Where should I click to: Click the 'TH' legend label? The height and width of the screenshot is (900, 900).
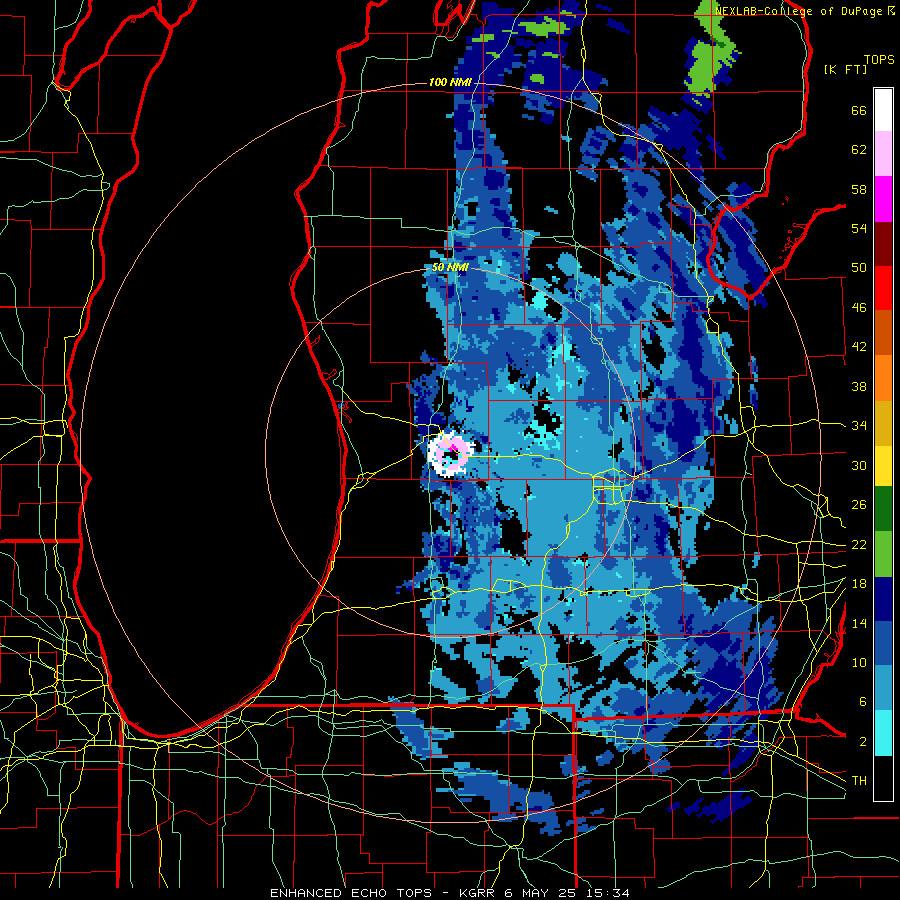pos(859,780)
